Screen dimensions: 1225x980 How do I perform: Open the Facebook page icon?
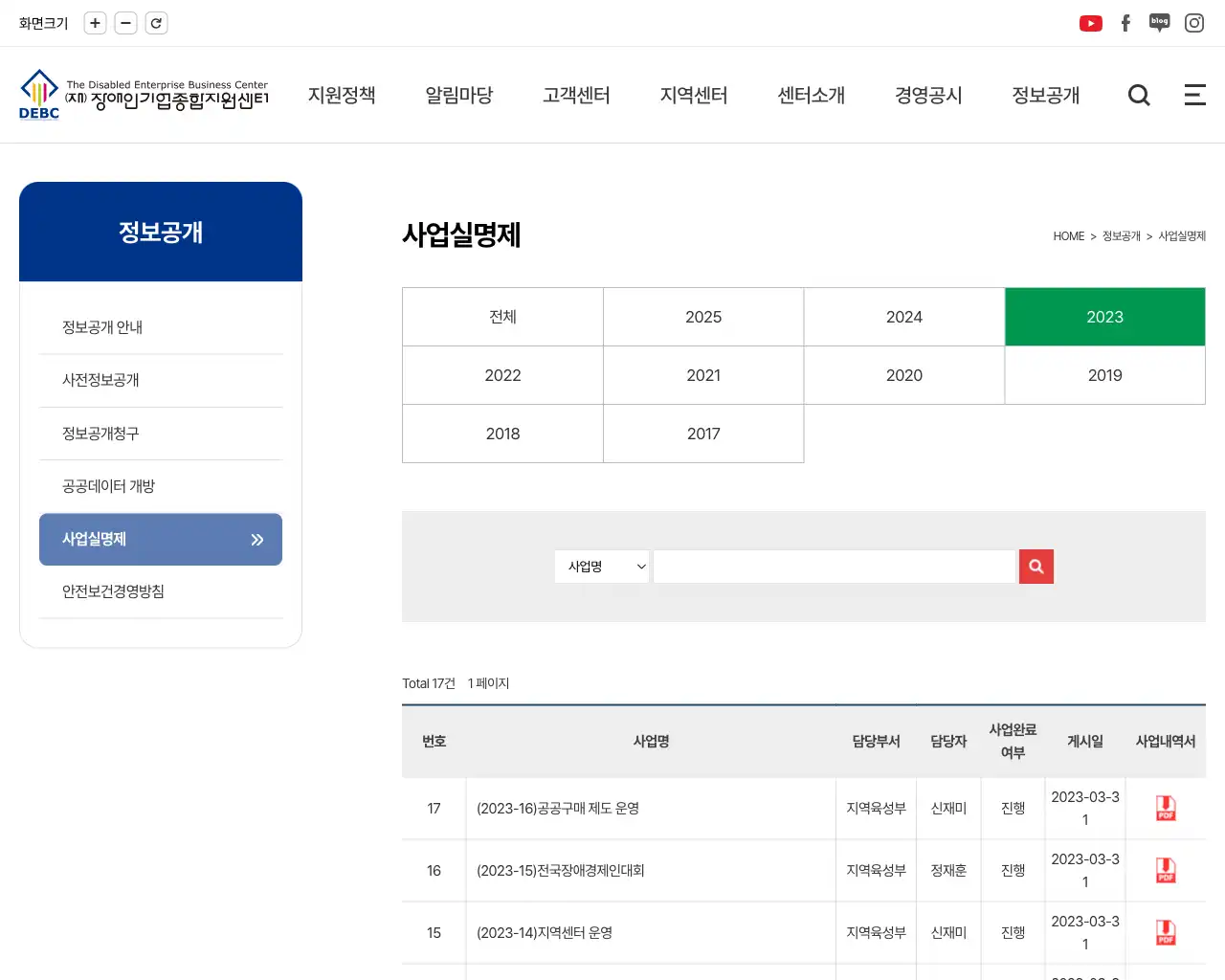click(1125, 23)
